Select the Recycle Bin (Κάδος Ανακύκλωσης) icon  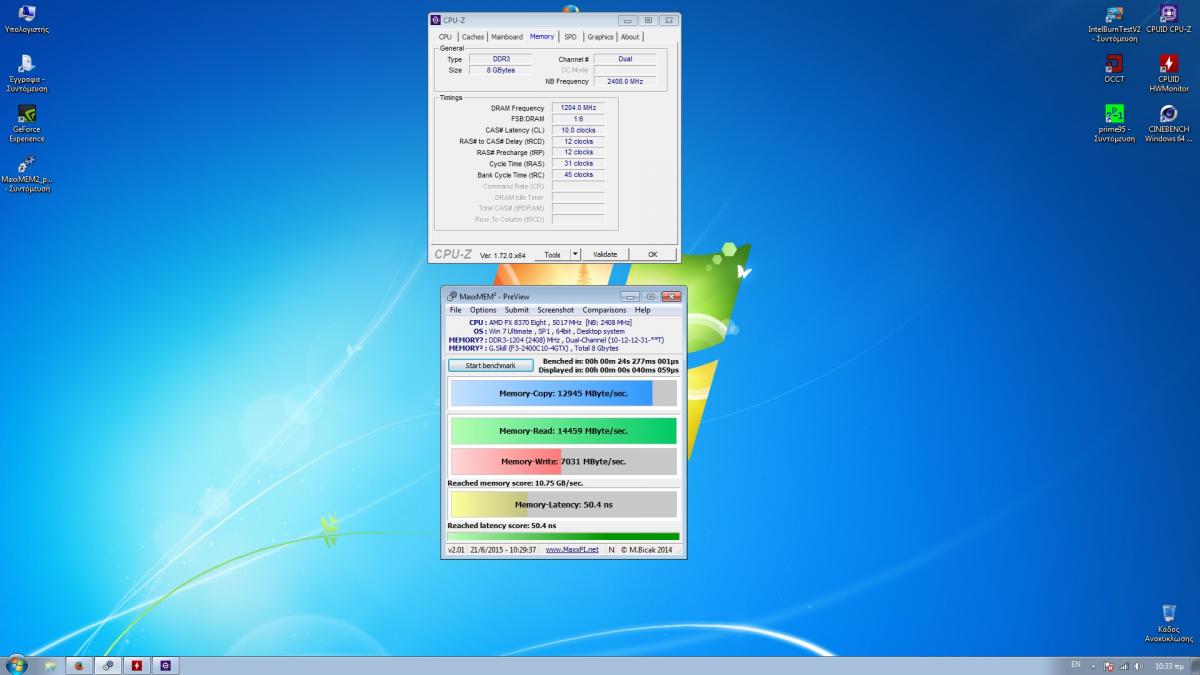(x=1168, y=624)
